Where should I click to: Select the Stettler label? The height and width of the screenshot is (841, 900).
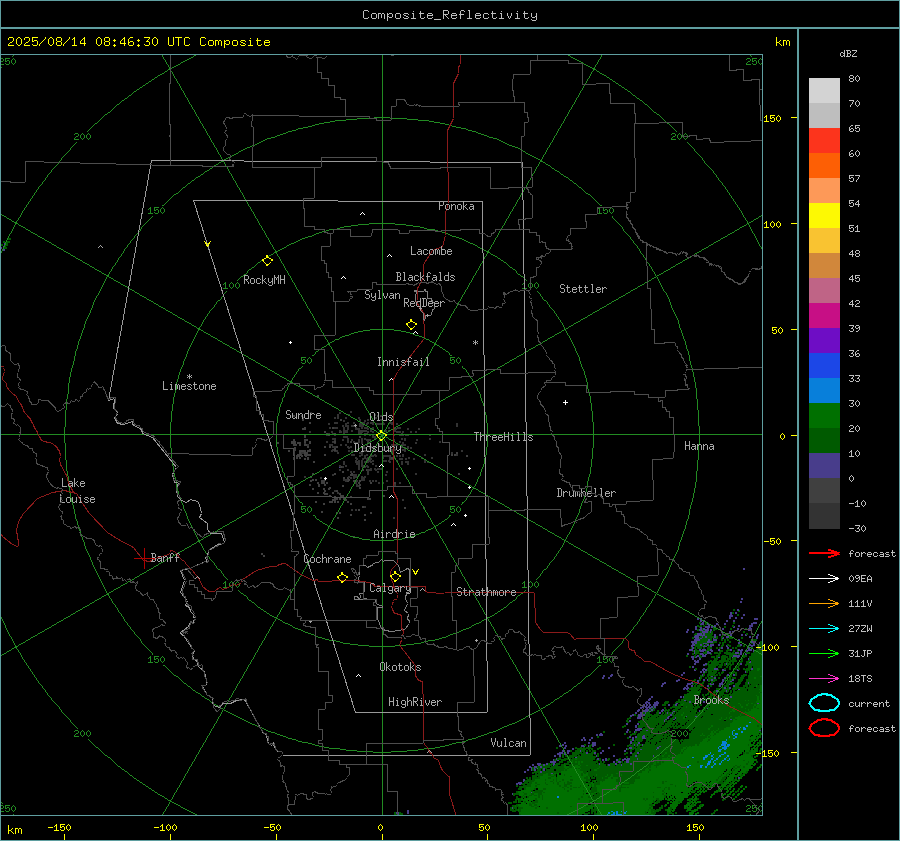(583, 289)
